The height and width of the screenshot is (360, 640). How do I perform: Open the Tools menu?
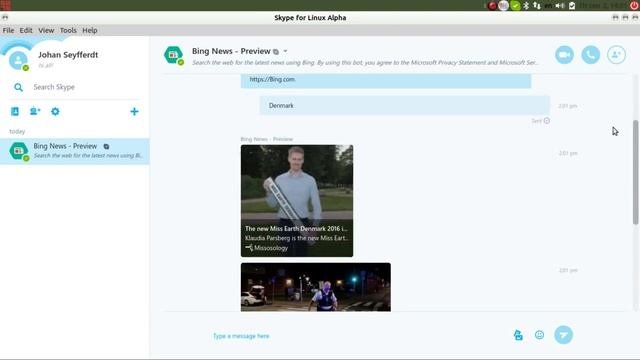[x=68, y=30]
